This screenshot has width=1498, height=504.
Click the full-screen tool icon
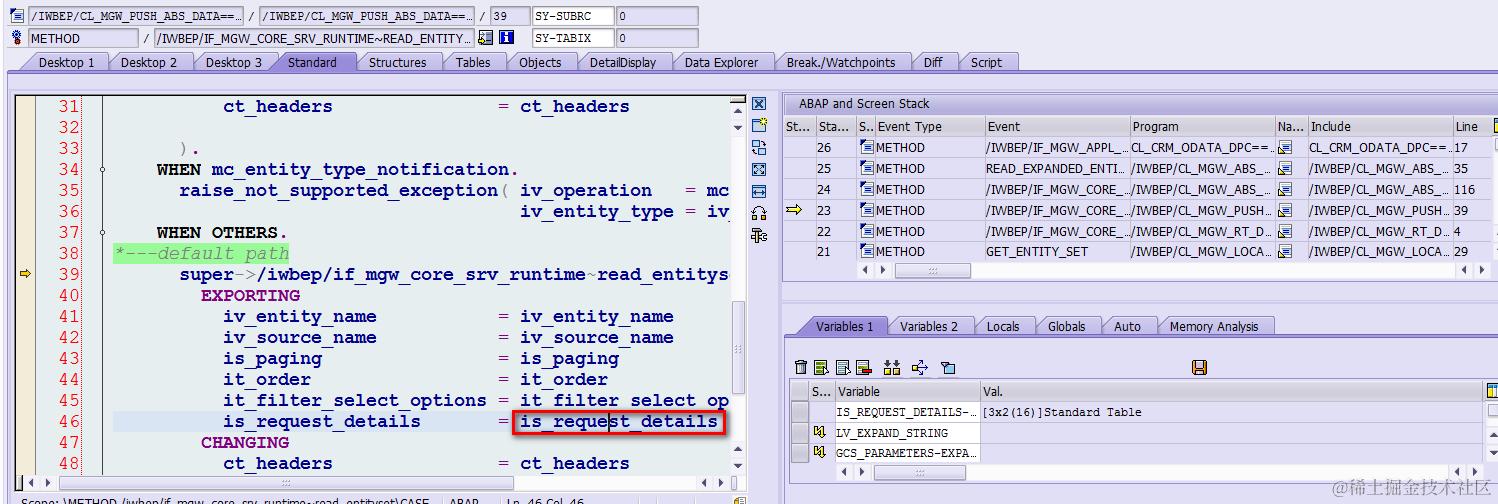(759, 169)
